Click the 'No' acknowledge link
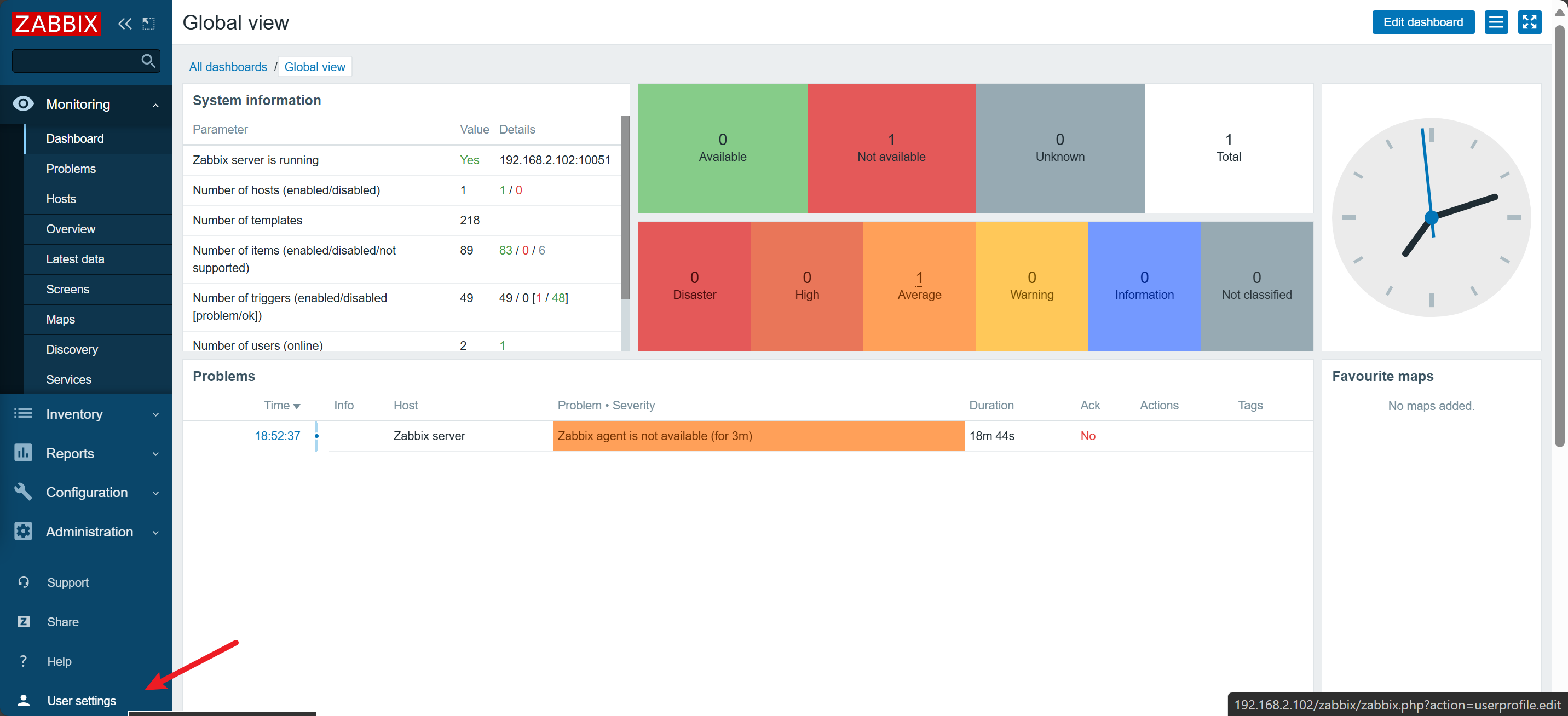 click(1088, 436)
